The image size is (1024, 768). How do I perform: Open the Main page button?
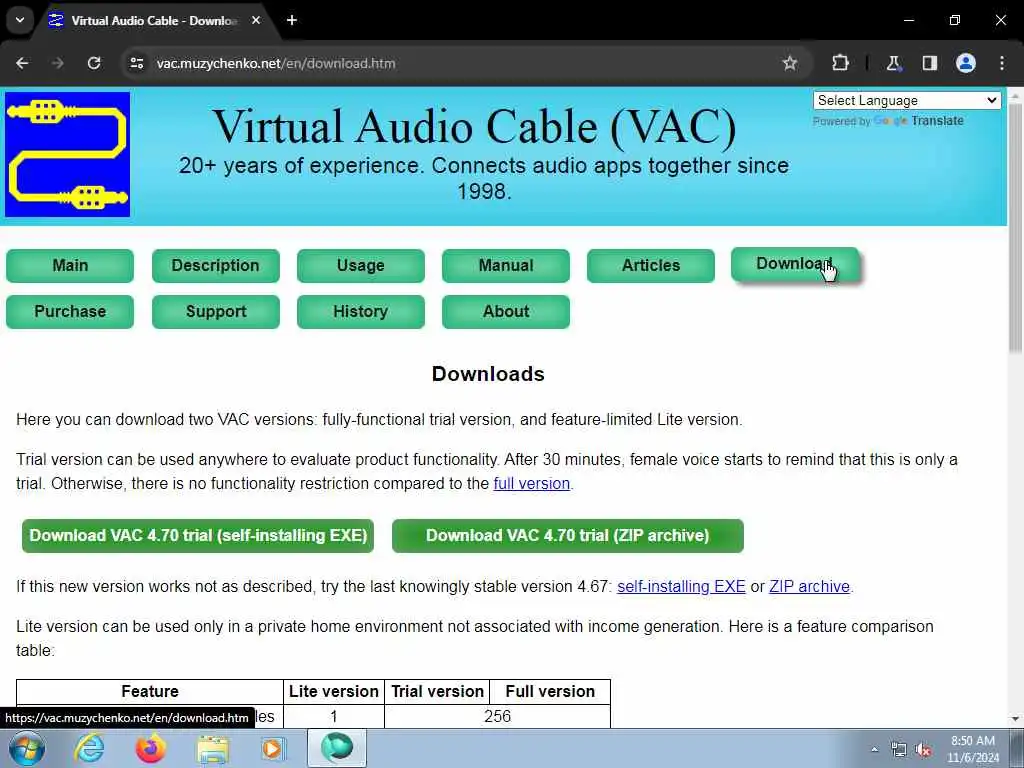coord(70,266)
